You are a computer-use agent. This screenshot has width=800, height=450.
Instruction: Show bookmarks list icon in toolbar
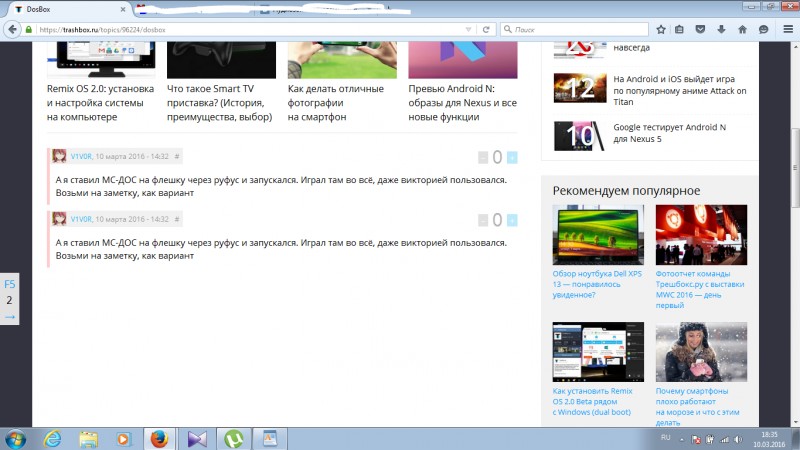(x=680, y=30)
